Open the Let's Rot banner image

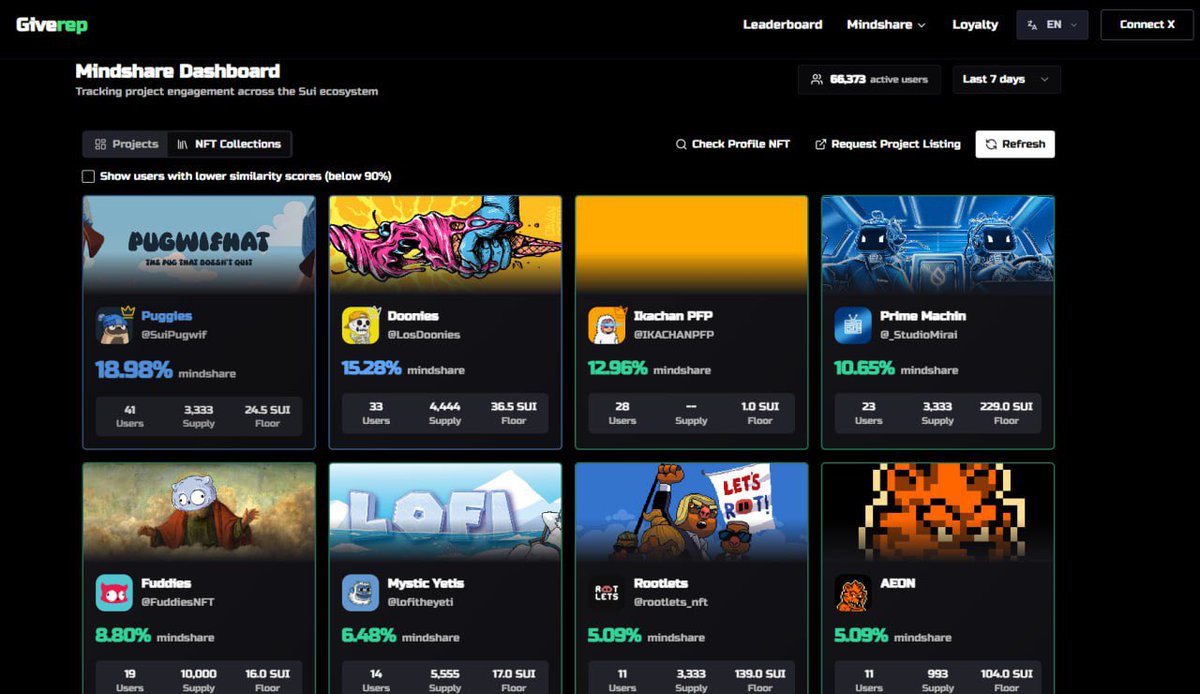pos(692,511)
